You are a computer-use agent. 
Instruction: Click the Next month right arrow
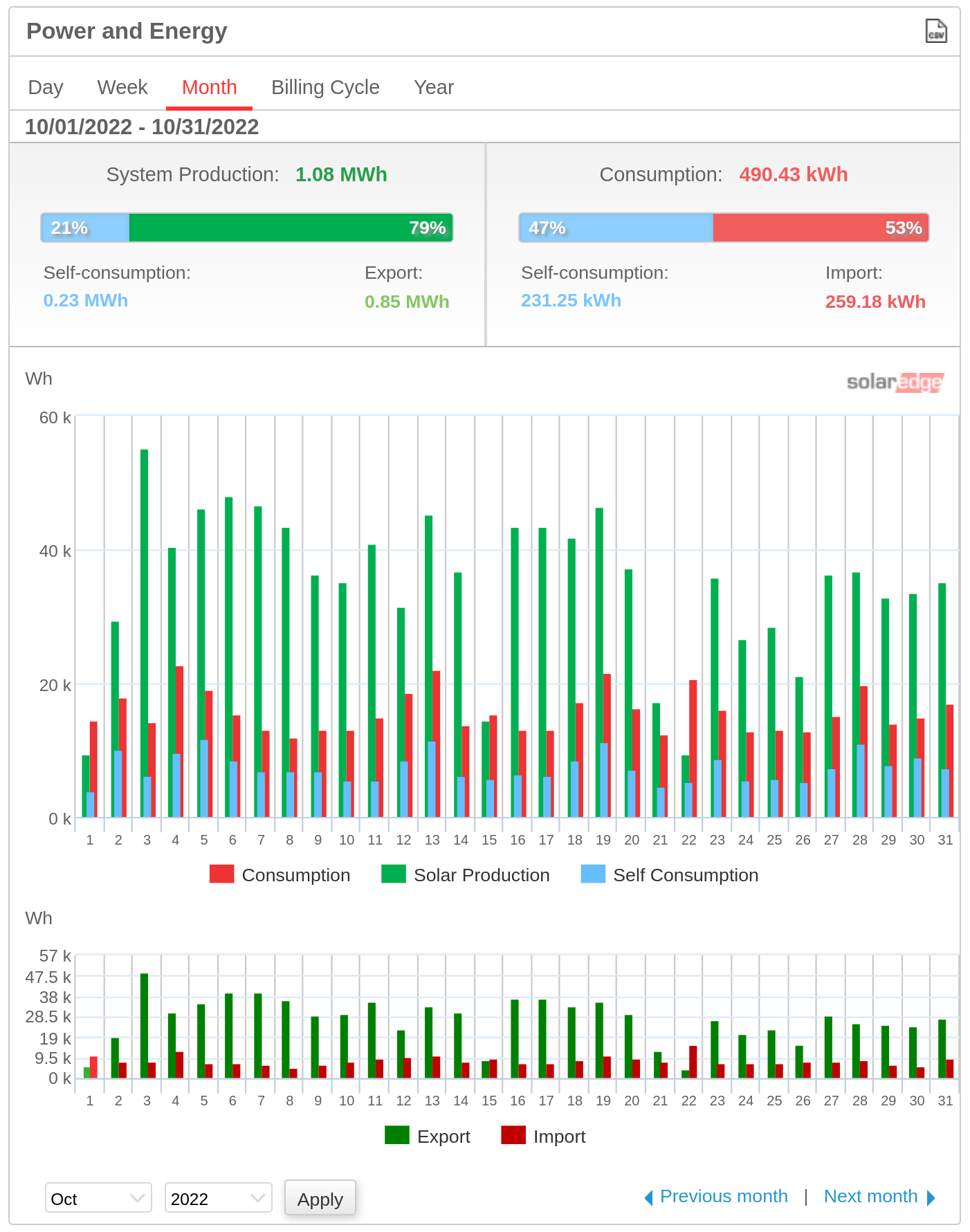pyautogui.click(x=931, y=1197)
